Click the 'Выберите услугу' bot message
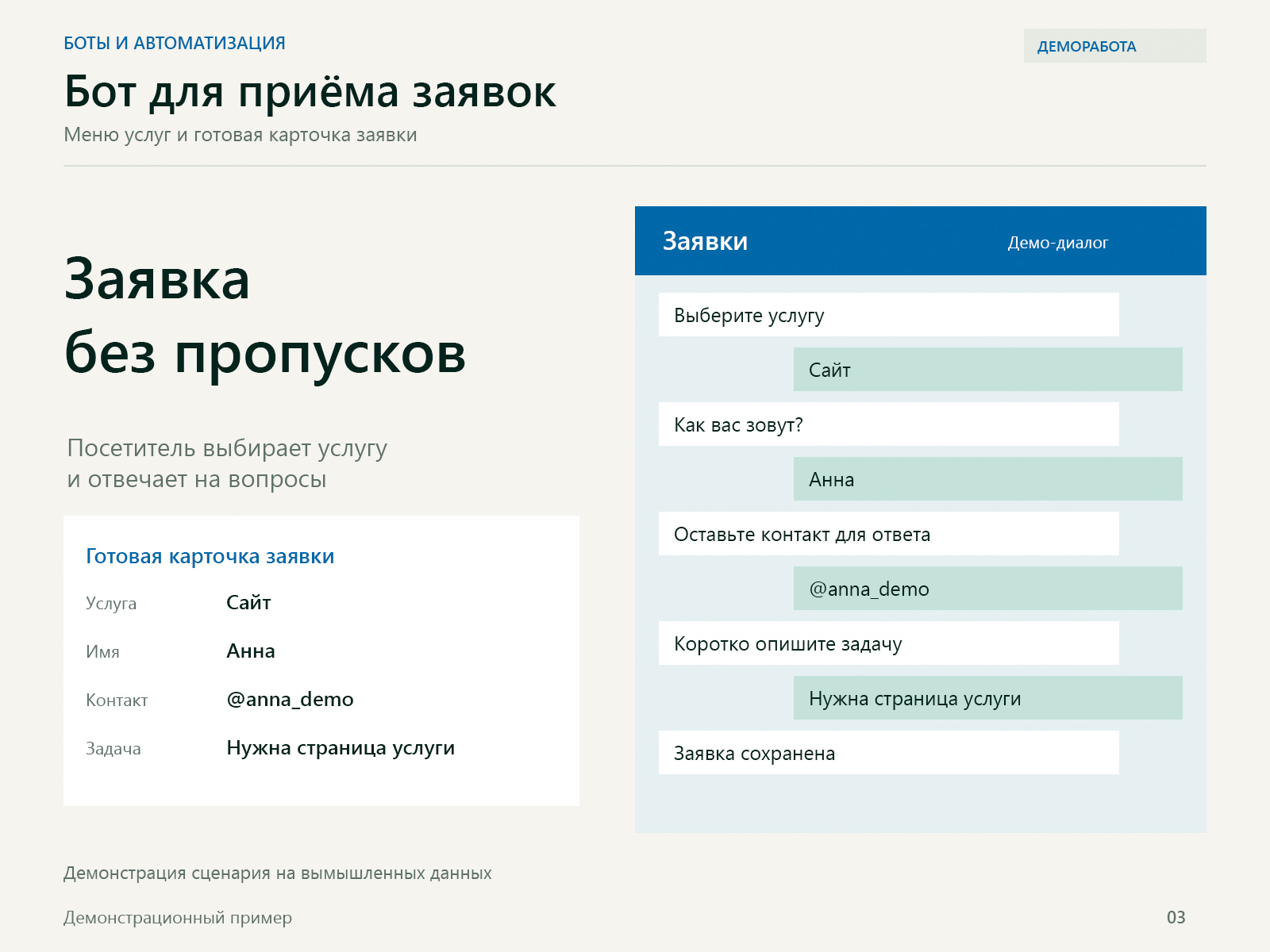This screenshot has height=952, width=1270. [889, 315]
